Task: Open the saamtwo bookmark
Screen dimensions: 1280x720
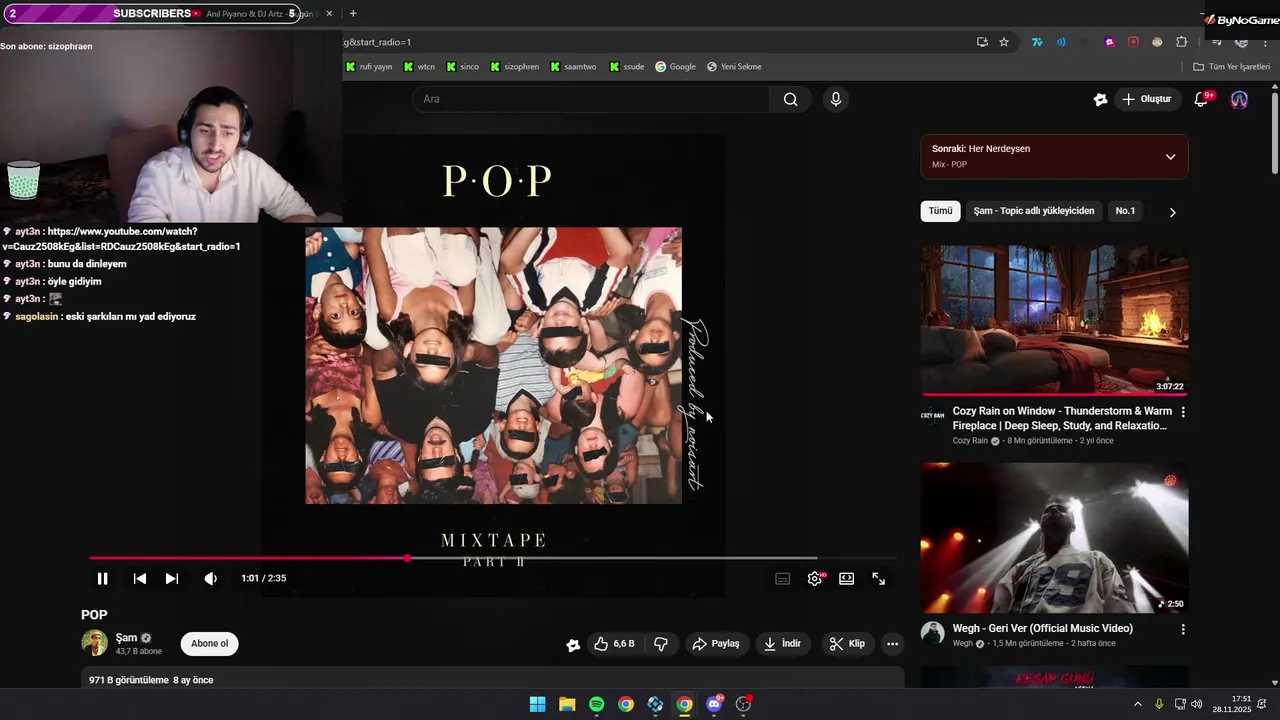Action: point(572,67)
